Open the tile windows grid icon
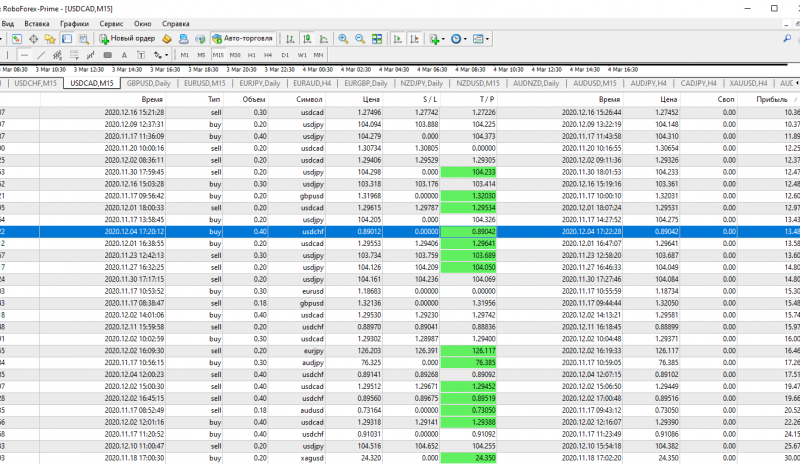Screen dimensions: 800x464 click(376, 39)
